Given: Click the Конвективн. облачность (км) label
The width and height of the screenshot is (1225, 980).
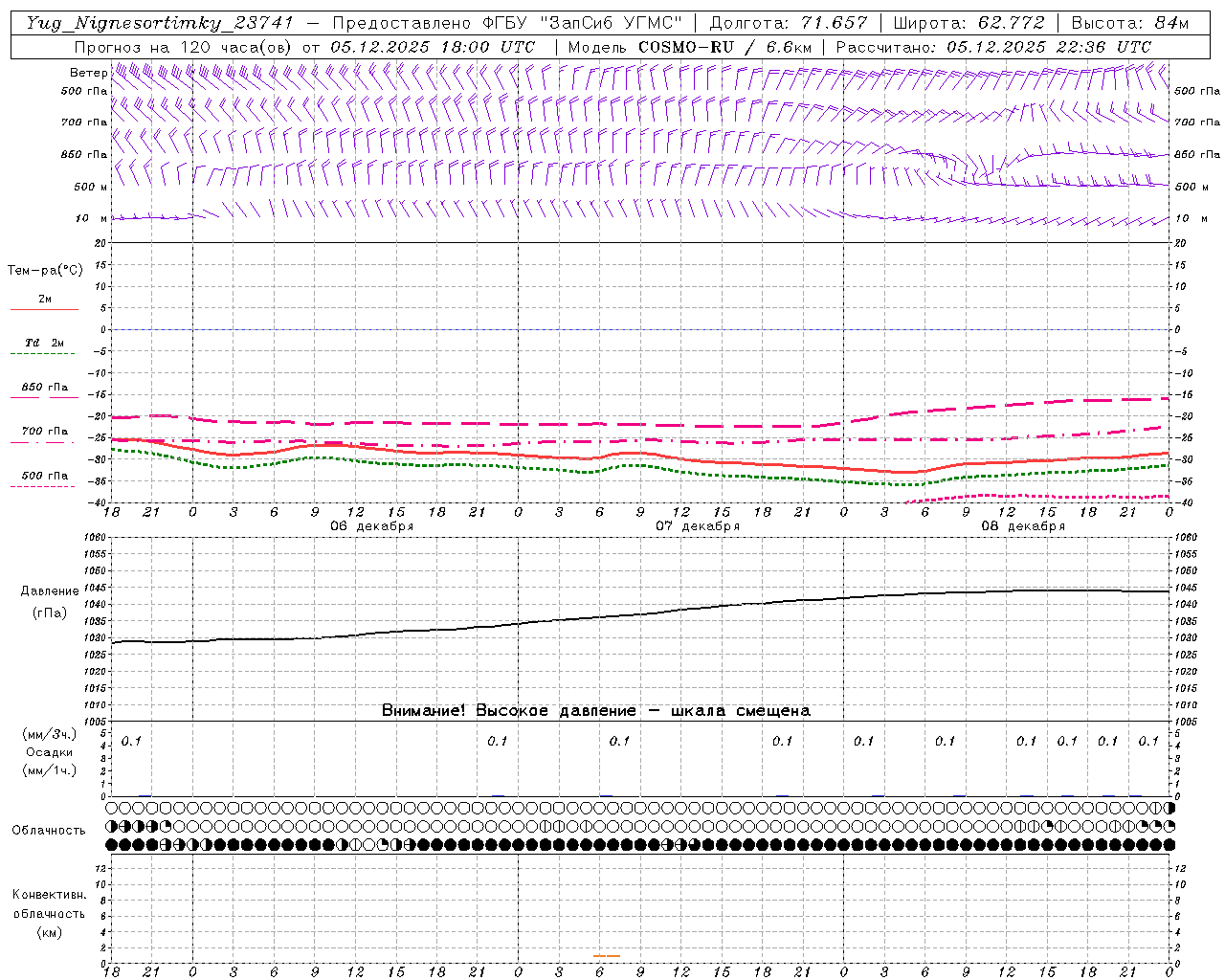Looking at the screenshot, I should (x=49, y=913).
